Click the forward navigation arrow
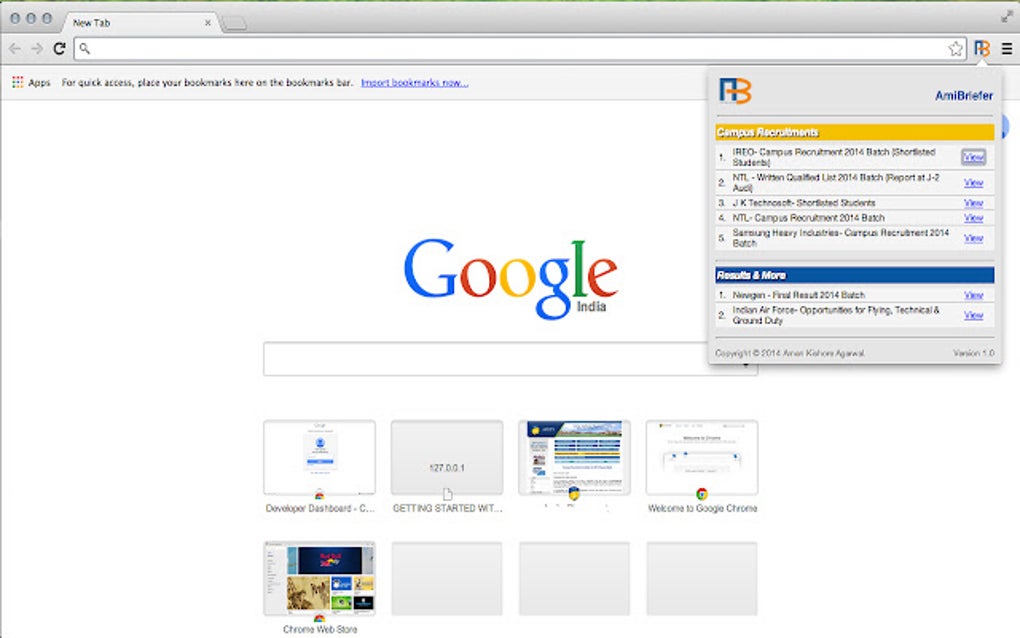1020x638 pixels. click(x=37, y=47)
